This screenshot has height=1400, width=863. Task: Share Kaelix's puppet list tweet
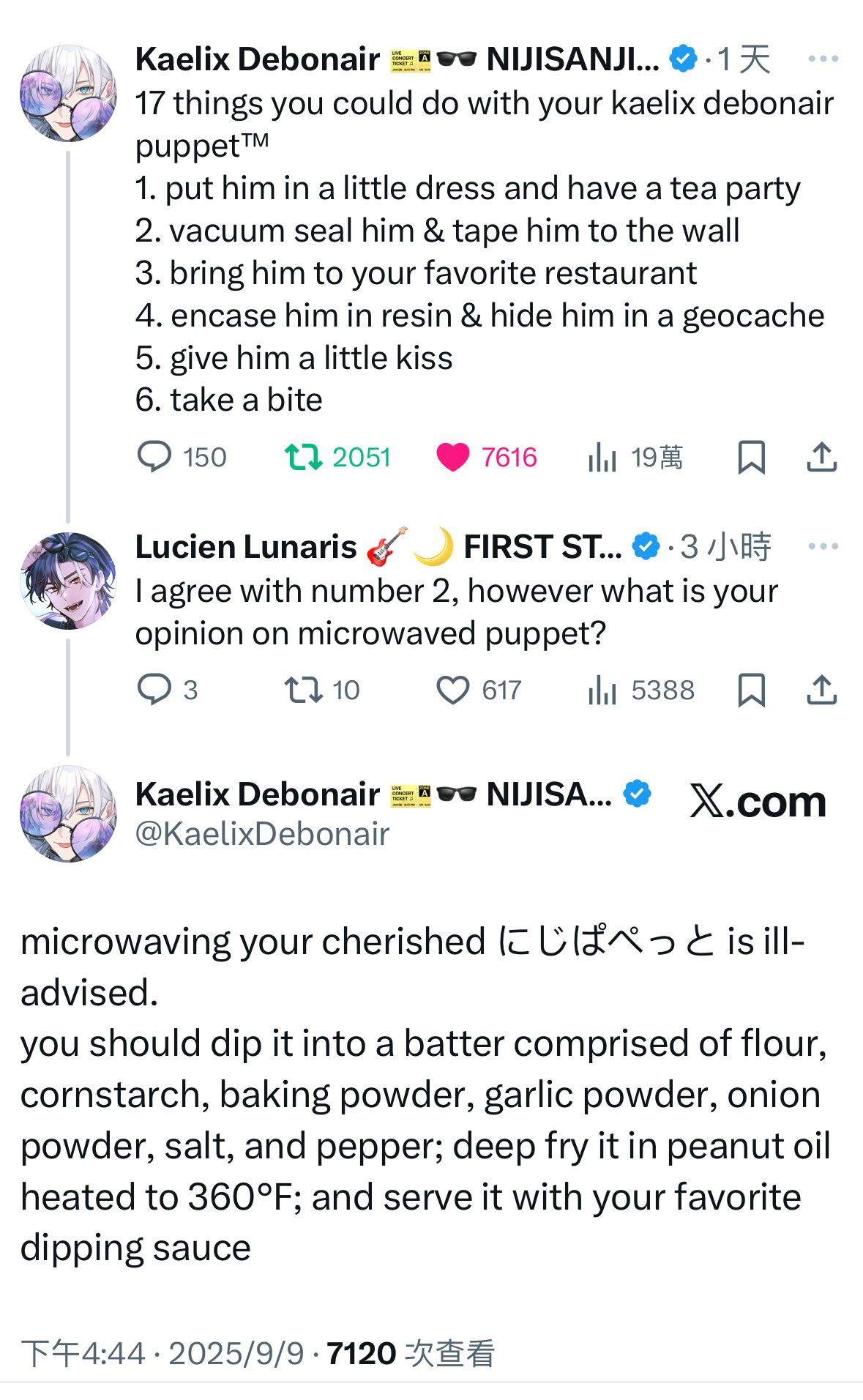(821, 457)
